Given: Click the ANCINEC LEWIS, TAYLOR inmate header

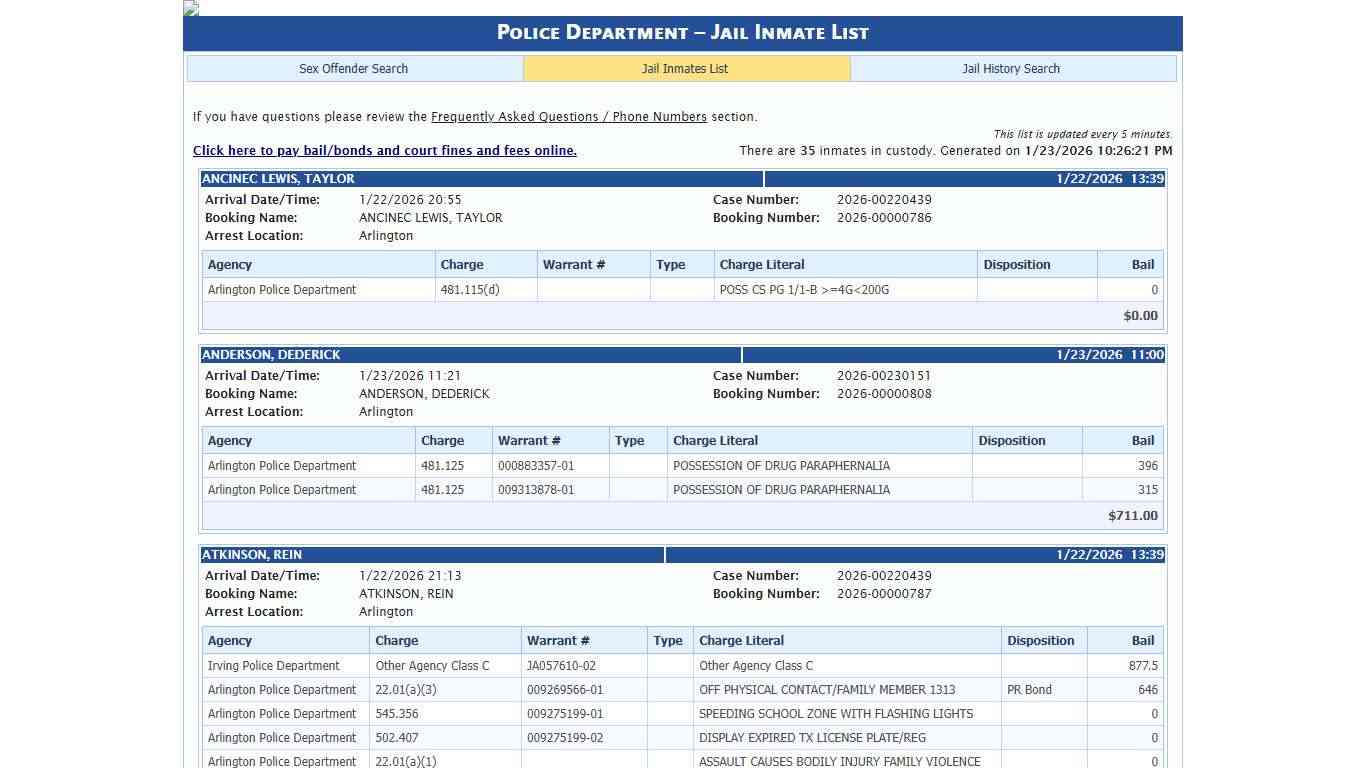Looking at the screenshot, I should coord(278,179).
